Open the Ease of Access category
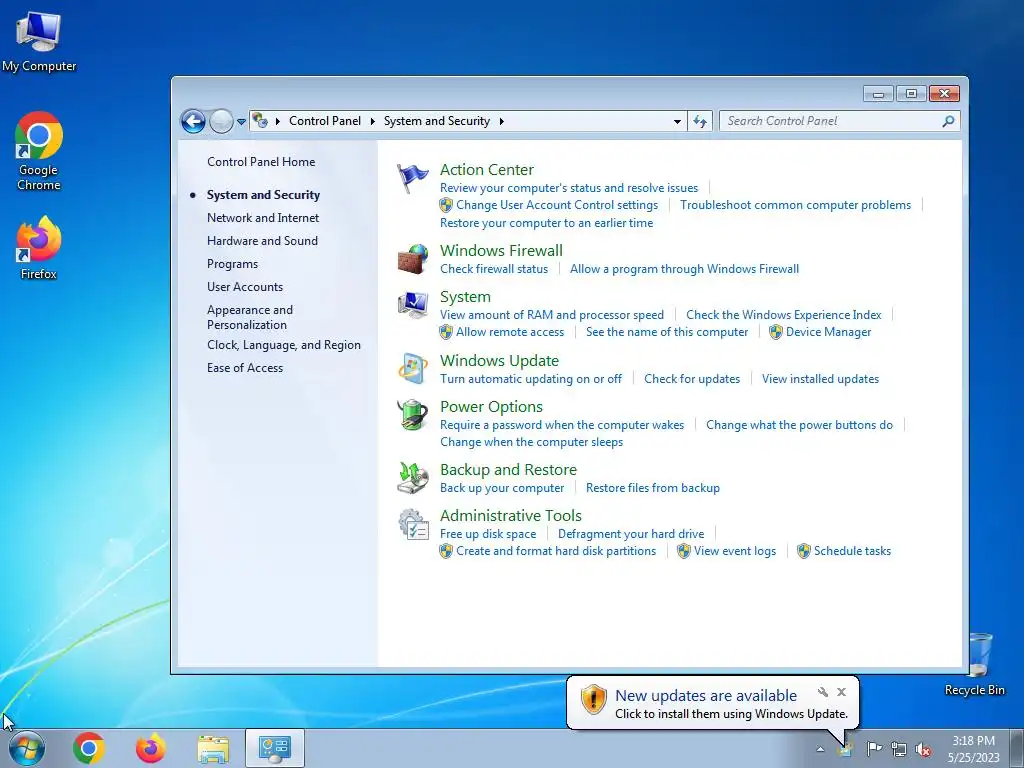The height and width of the screenshot is (768, 1024). (x=245, y=368)
